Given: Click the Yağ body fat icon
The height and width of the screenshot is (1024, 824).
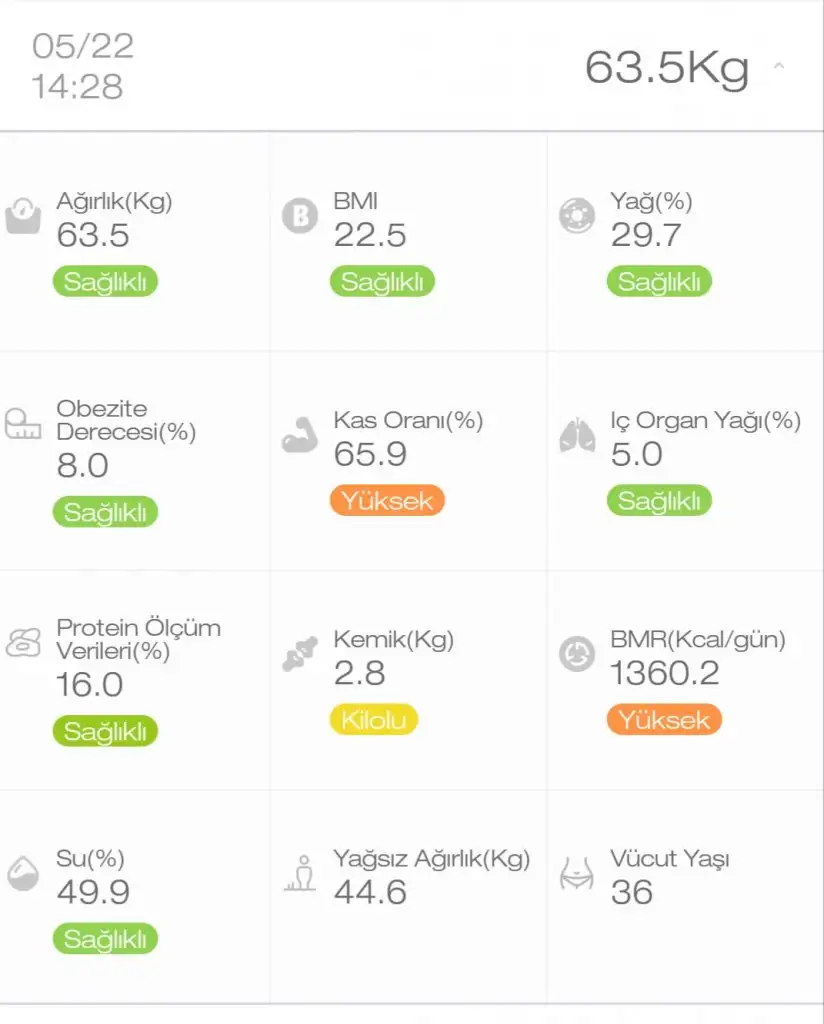Looking at the screenshot, I should (x=576, y=215).
